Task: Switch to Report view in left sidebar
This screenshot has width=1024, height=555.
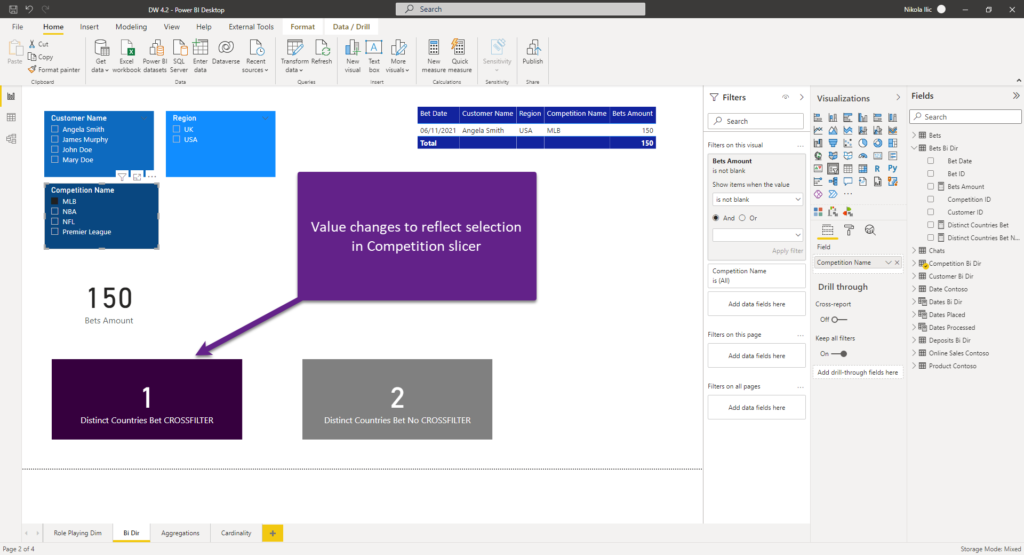Action: coord(11,97)
